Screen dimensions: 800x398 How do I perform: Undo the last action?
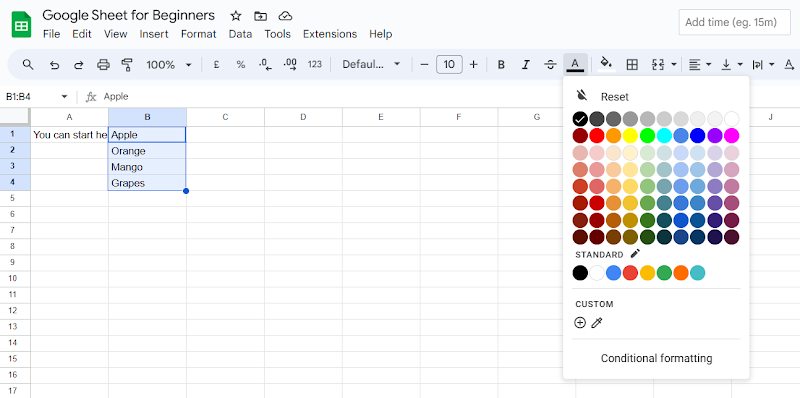[x=54, y=65]
